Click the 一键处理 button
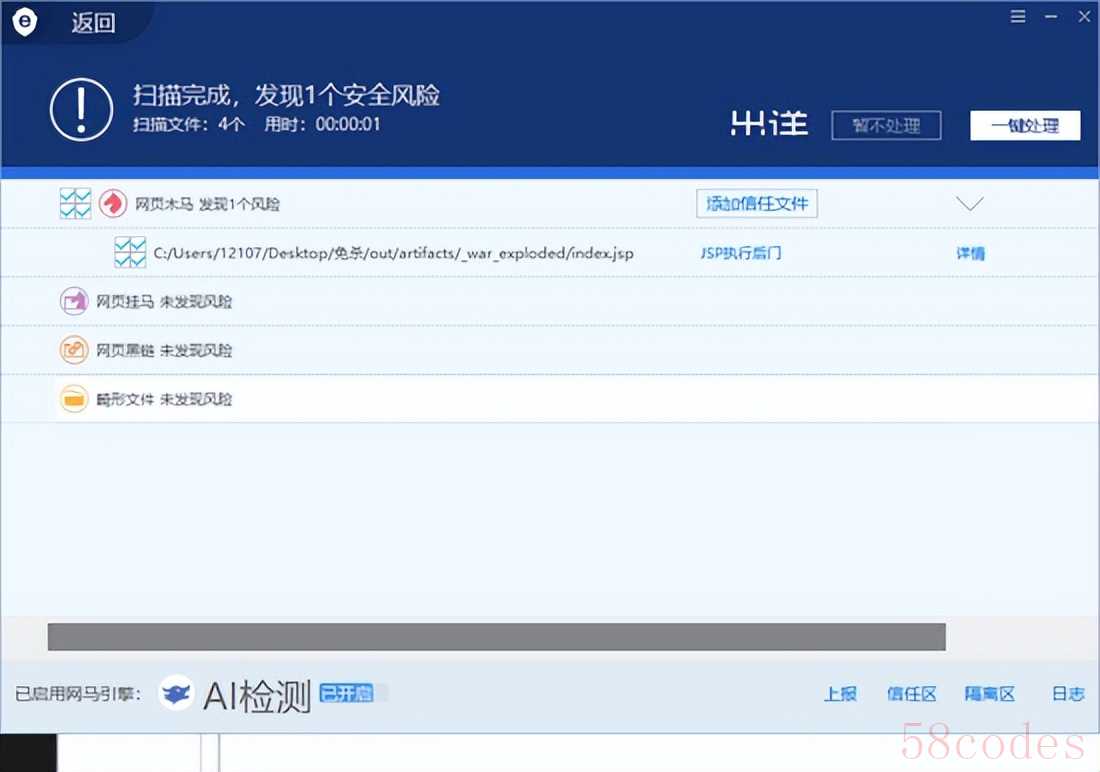The image size is (1100, 772). point(1025,126)
